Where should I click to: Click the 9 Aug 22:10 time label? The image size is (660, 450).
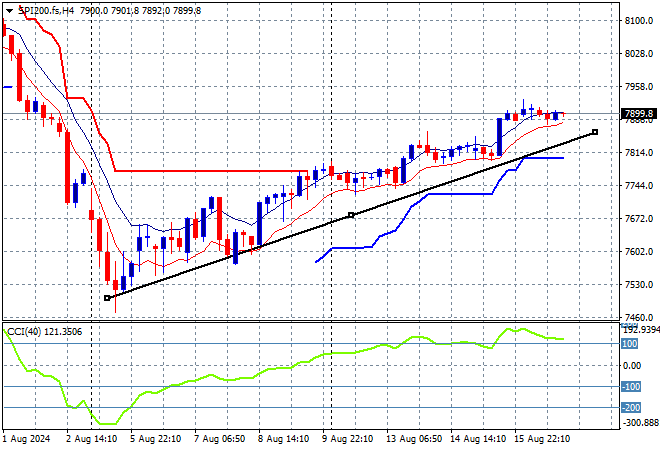(x=348, y=439)
